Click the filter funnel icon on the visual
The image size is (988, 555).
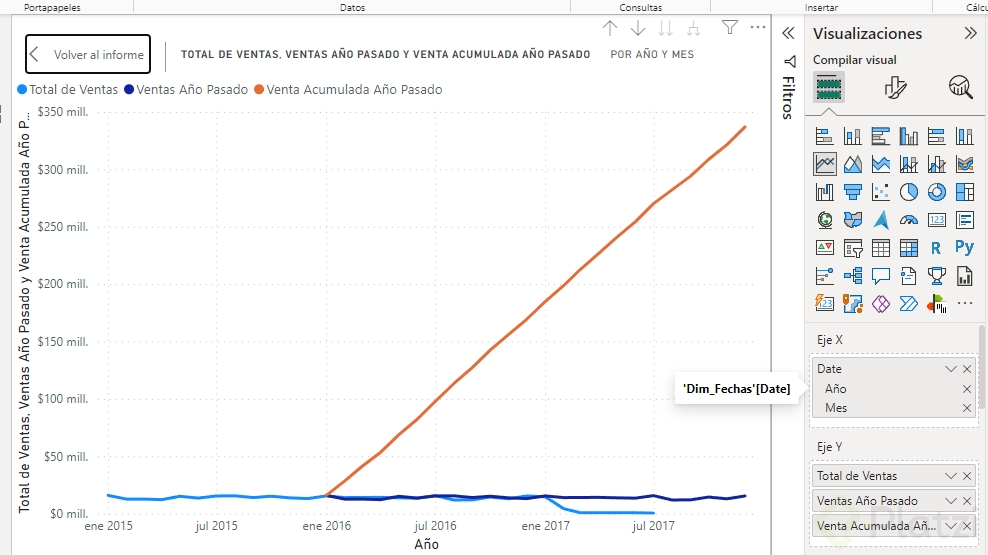point(730,28)
